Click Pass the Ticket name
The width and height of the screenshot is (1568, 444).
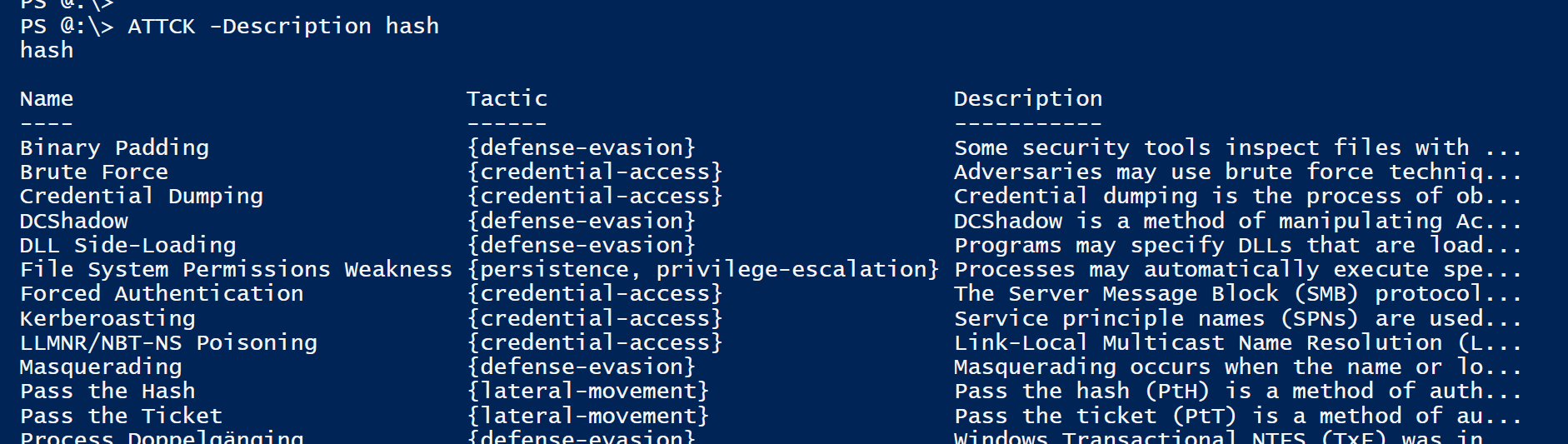point(121,416)
